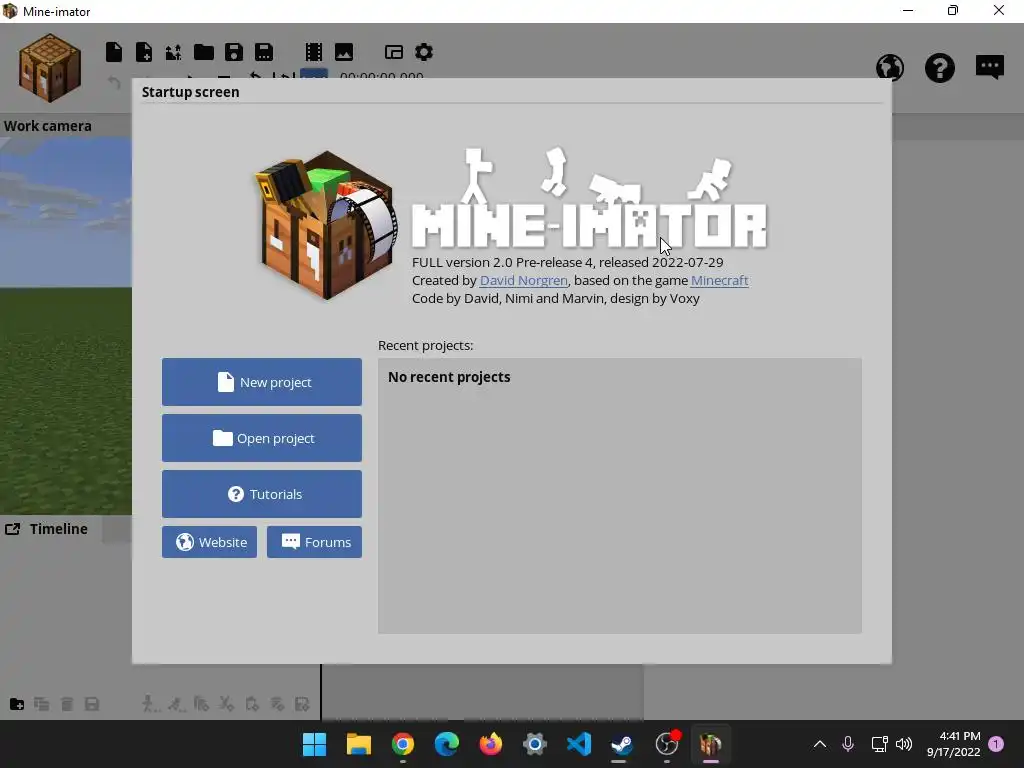
Task: Click the export image picture icon
Action: click(344, 52)
